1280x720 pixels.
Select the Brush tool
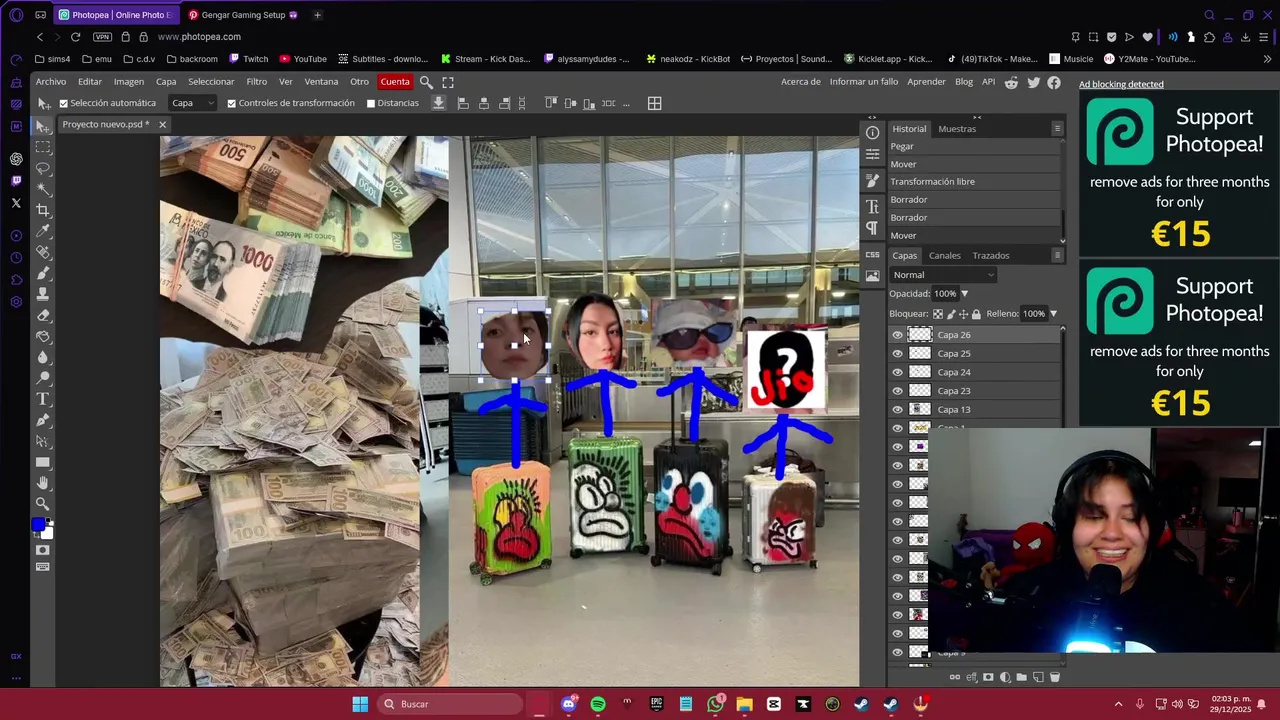43,273
